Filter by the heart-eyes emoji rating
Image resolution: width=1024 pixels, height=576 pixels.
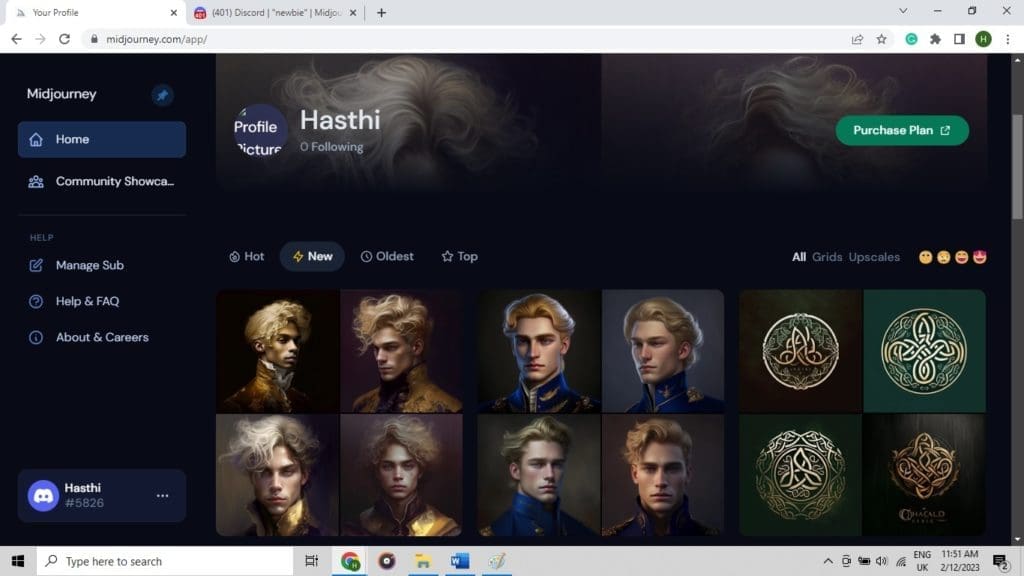point(980,257)
